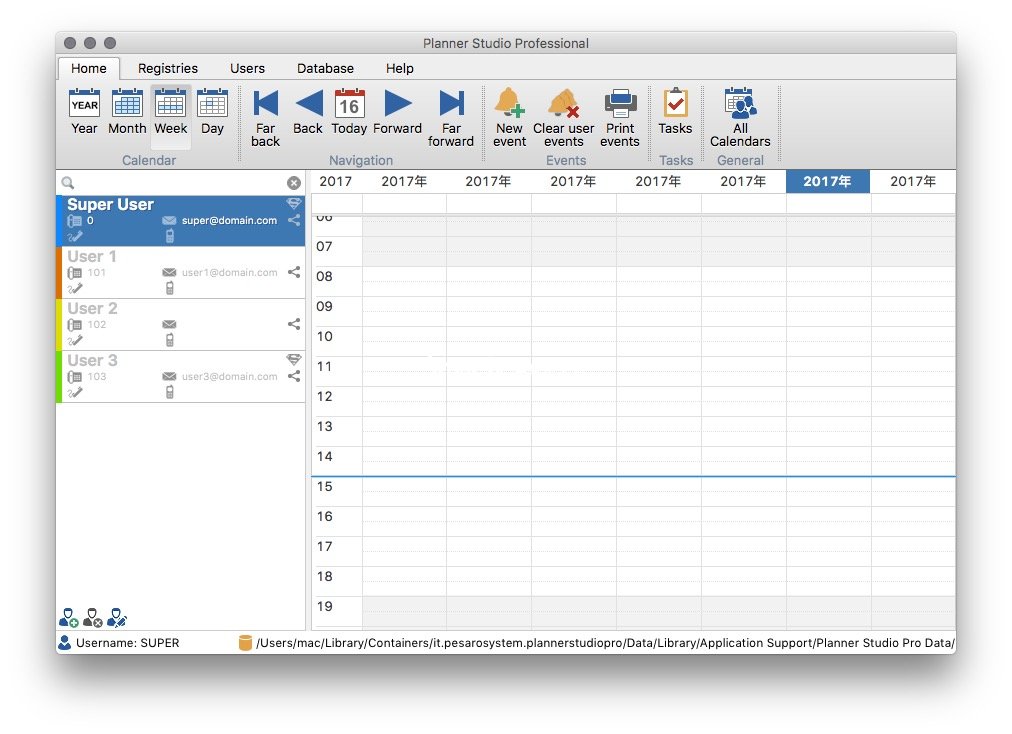The width and height of the screenshot is (1012, 734).
Task: Open the Help tab
Action: (400, 68)
